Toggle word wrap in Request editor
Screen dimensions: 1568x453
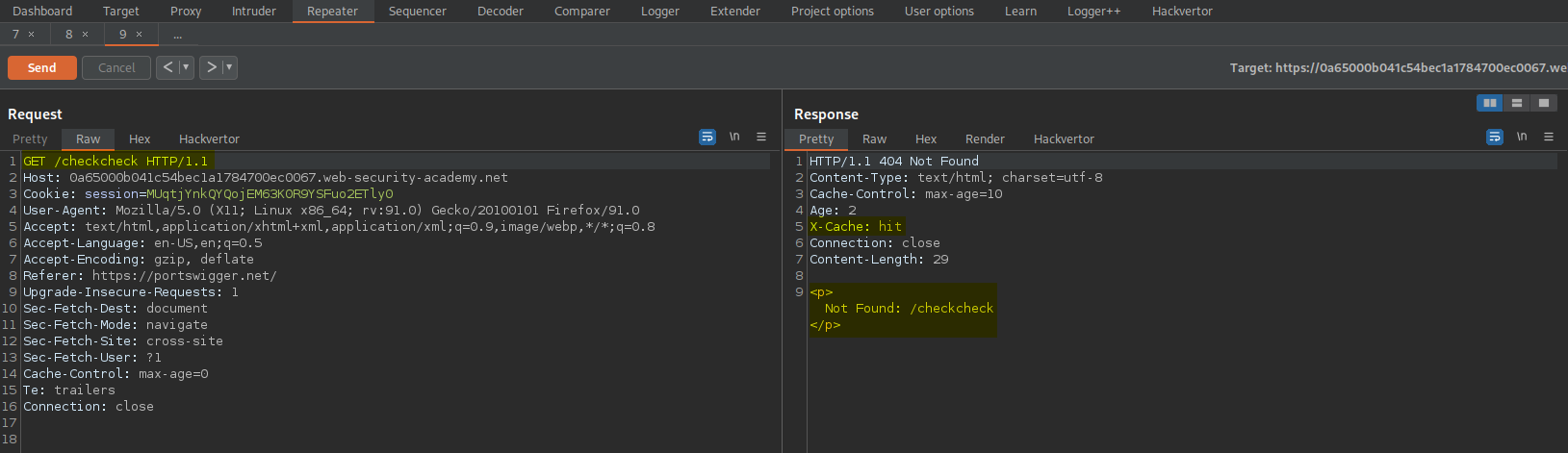pyautogui.click(x=707, y=138)
